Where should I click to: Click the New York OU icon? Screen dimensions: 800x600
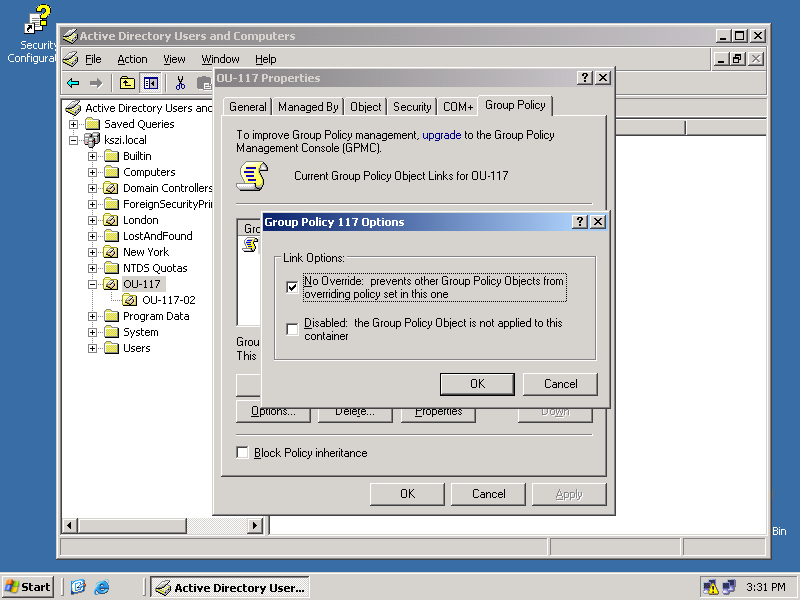111,252
